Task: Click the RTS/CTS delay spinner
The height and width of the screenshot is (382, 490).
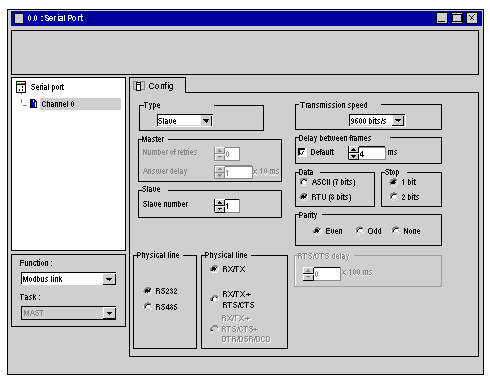Action: click(308, 274)
